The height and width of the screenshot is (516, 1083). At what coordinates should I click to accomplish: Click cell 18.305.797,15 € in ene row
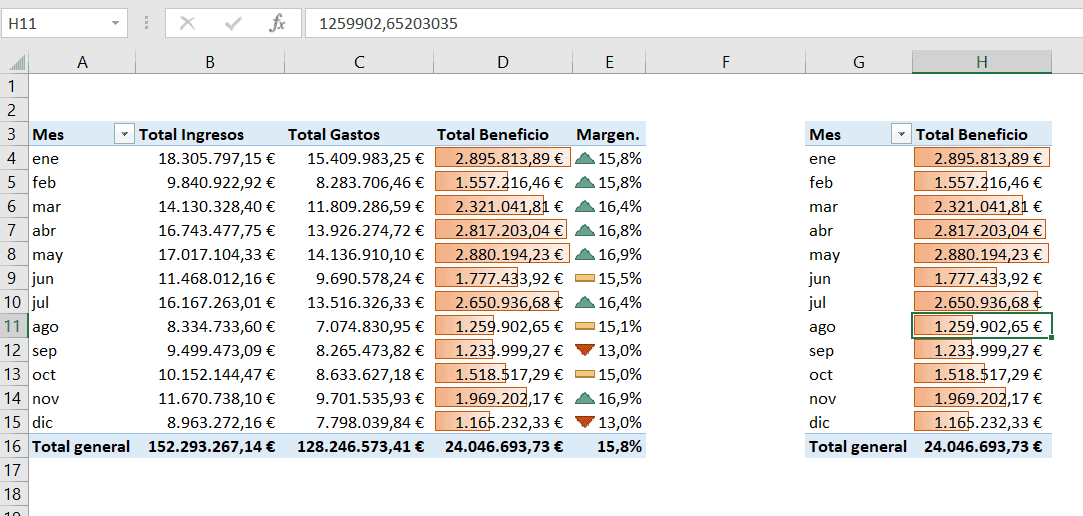coord(210,158)
